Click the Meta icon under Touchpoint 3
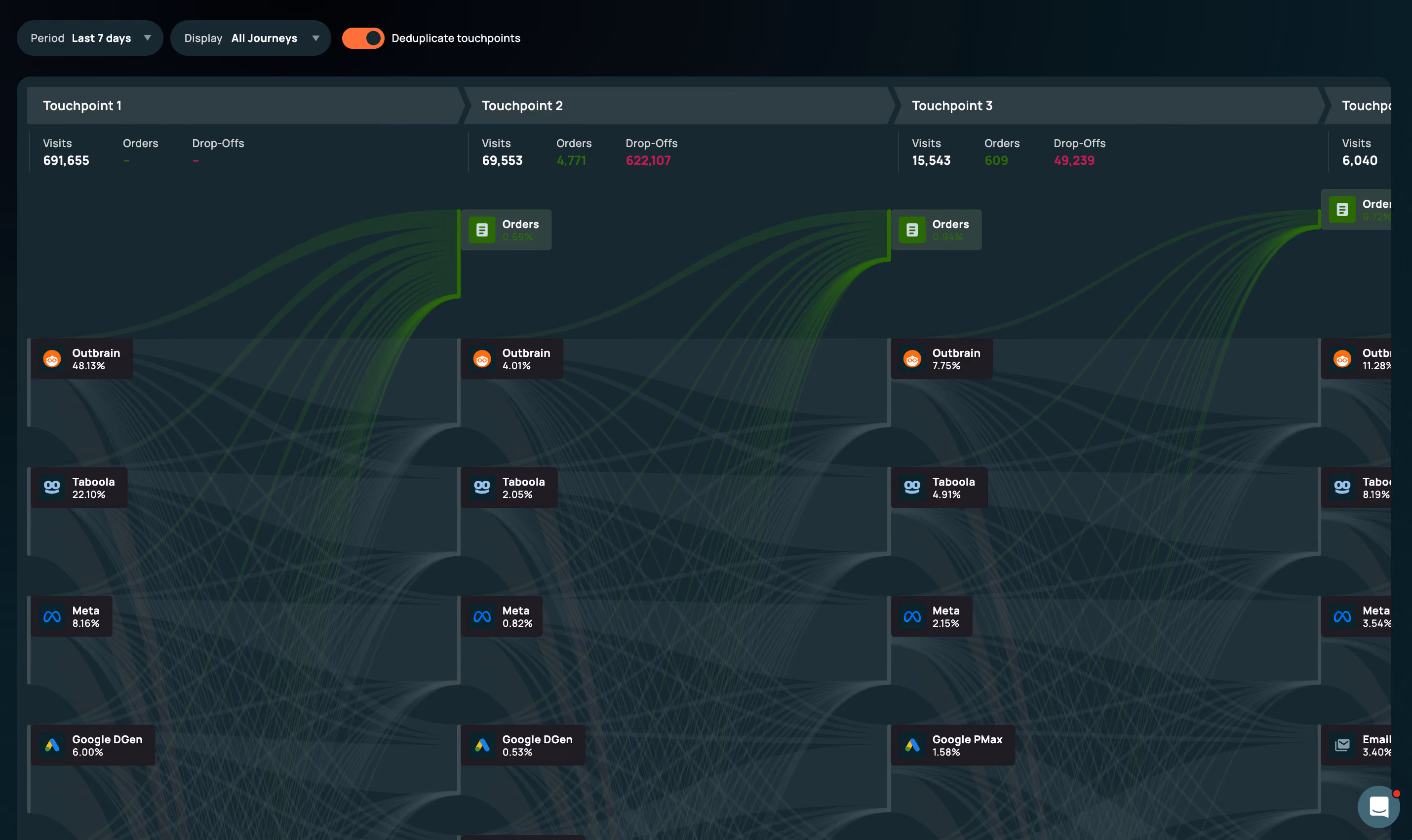Viewport: 1412px width, 840px height. (x=912, y=616)
